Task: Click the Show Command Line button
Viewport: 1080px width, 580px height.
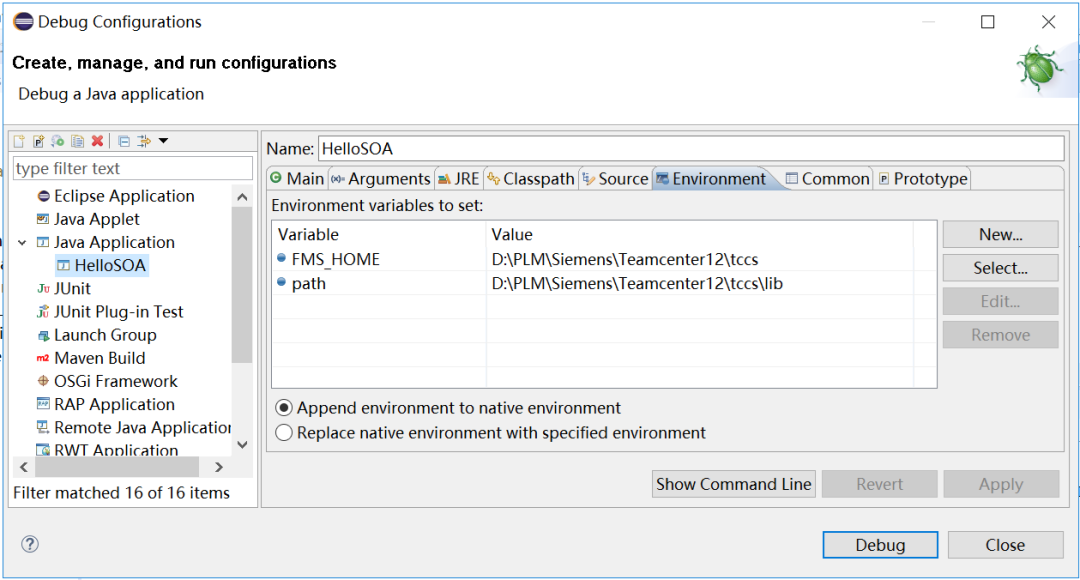Action: pos(733,484)
